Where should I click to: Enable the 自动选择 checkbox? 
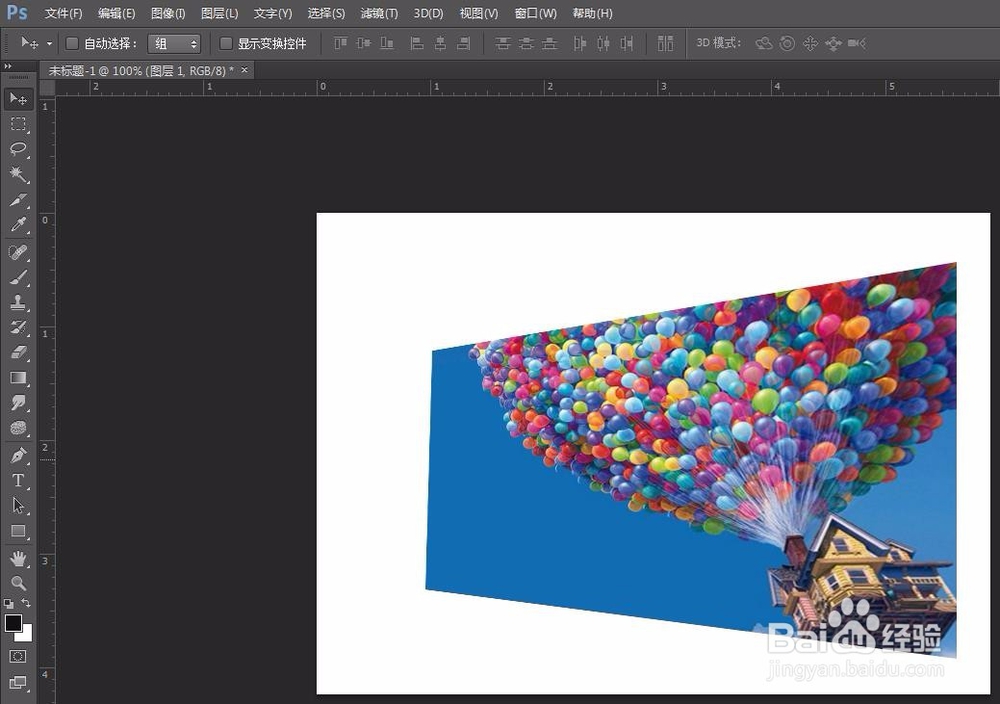point(72,43)
